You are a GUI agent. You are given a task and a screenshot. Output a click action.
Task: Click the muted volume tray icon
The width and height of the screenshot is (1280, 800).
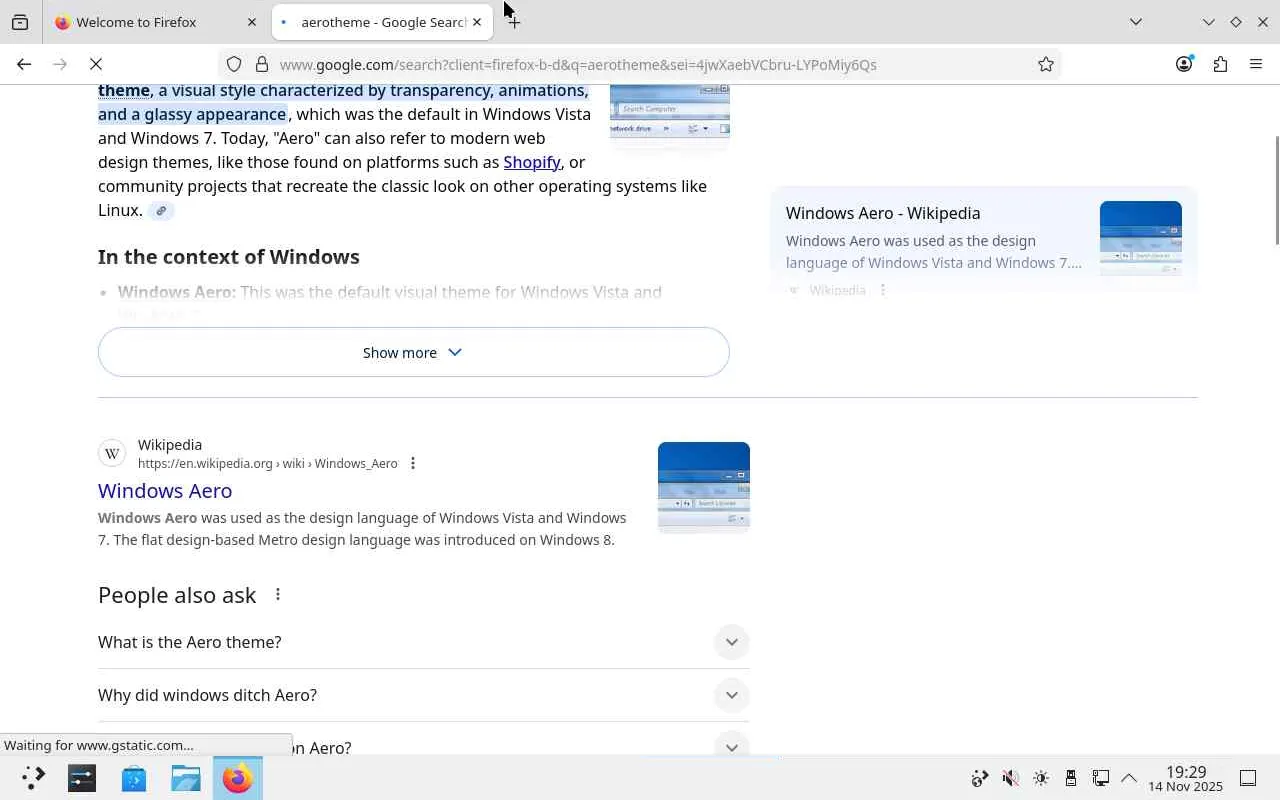pyautogui.click(x=1011, y=778)
